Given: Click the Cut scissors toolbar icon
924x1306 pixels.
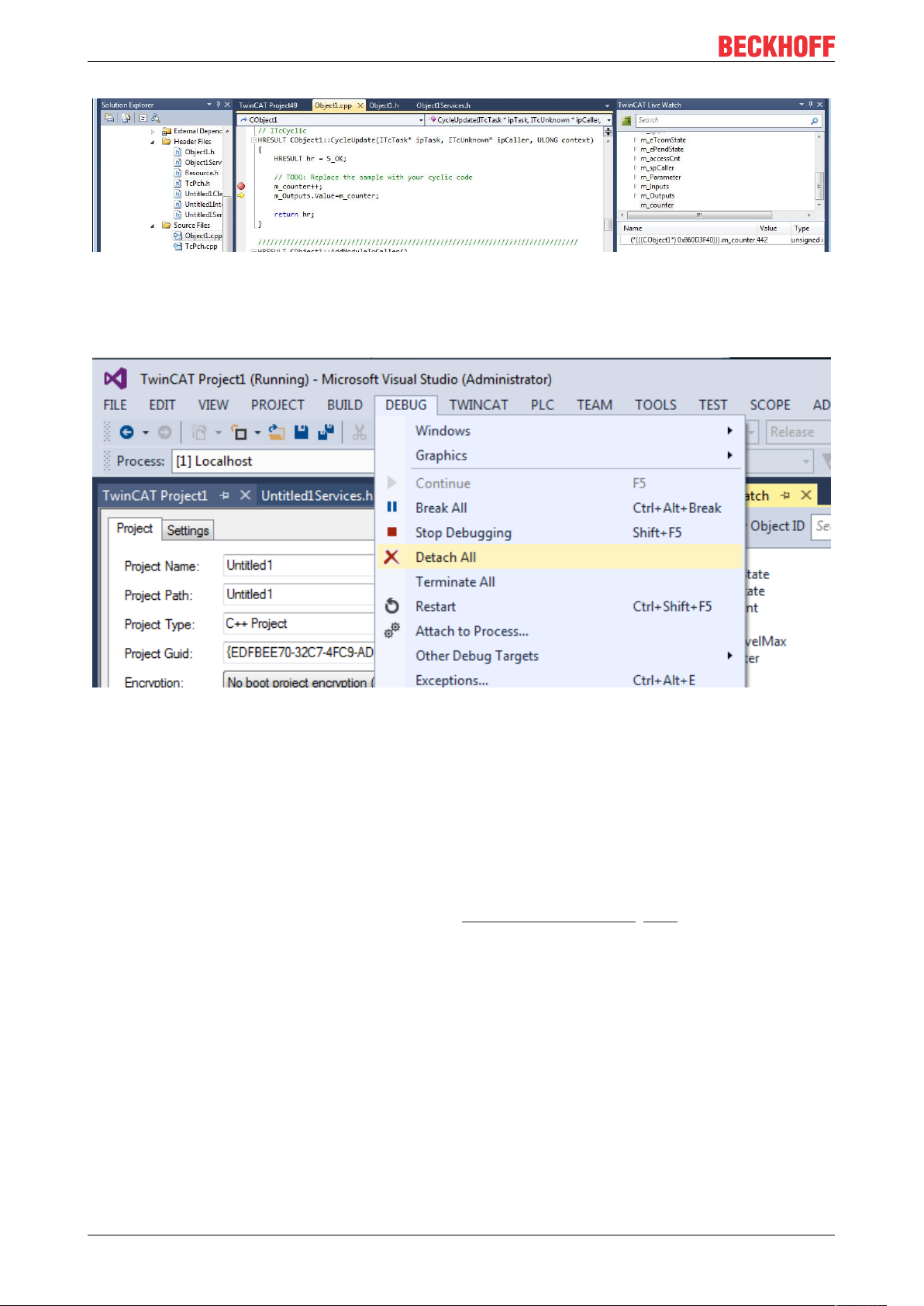Looking at the screenshot, I should point(359,432).
